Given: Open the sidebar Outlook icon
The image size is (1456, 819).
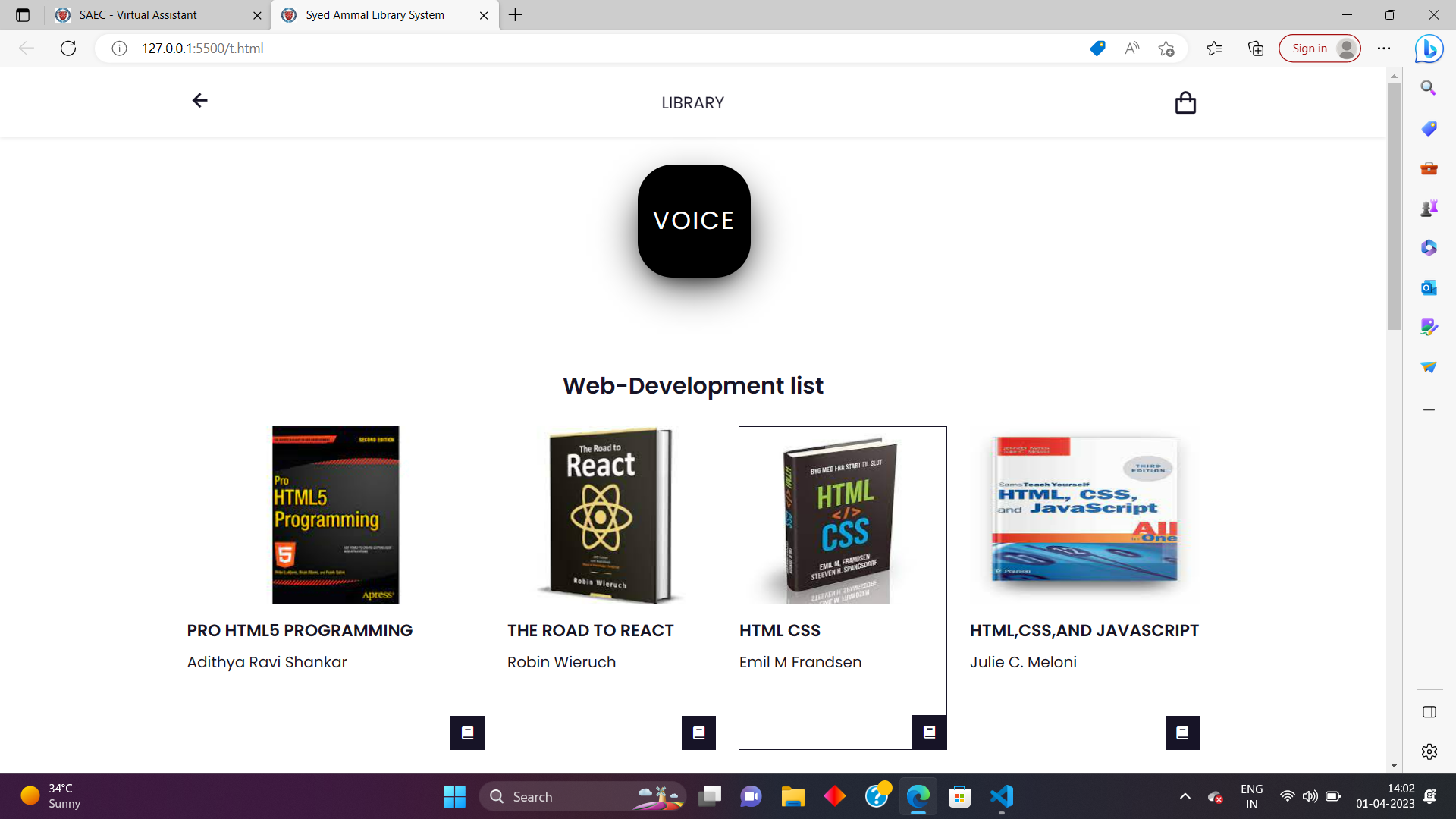Looking at the screenshot, I should (1429, 287).
